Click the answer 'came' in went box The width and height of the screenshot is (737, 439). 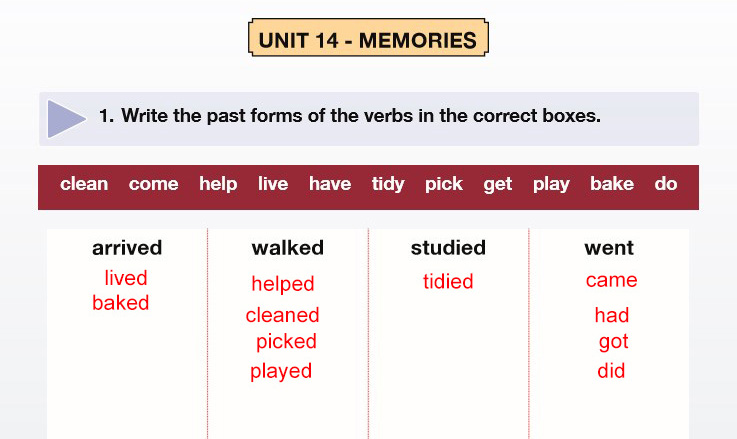point(611,280)
